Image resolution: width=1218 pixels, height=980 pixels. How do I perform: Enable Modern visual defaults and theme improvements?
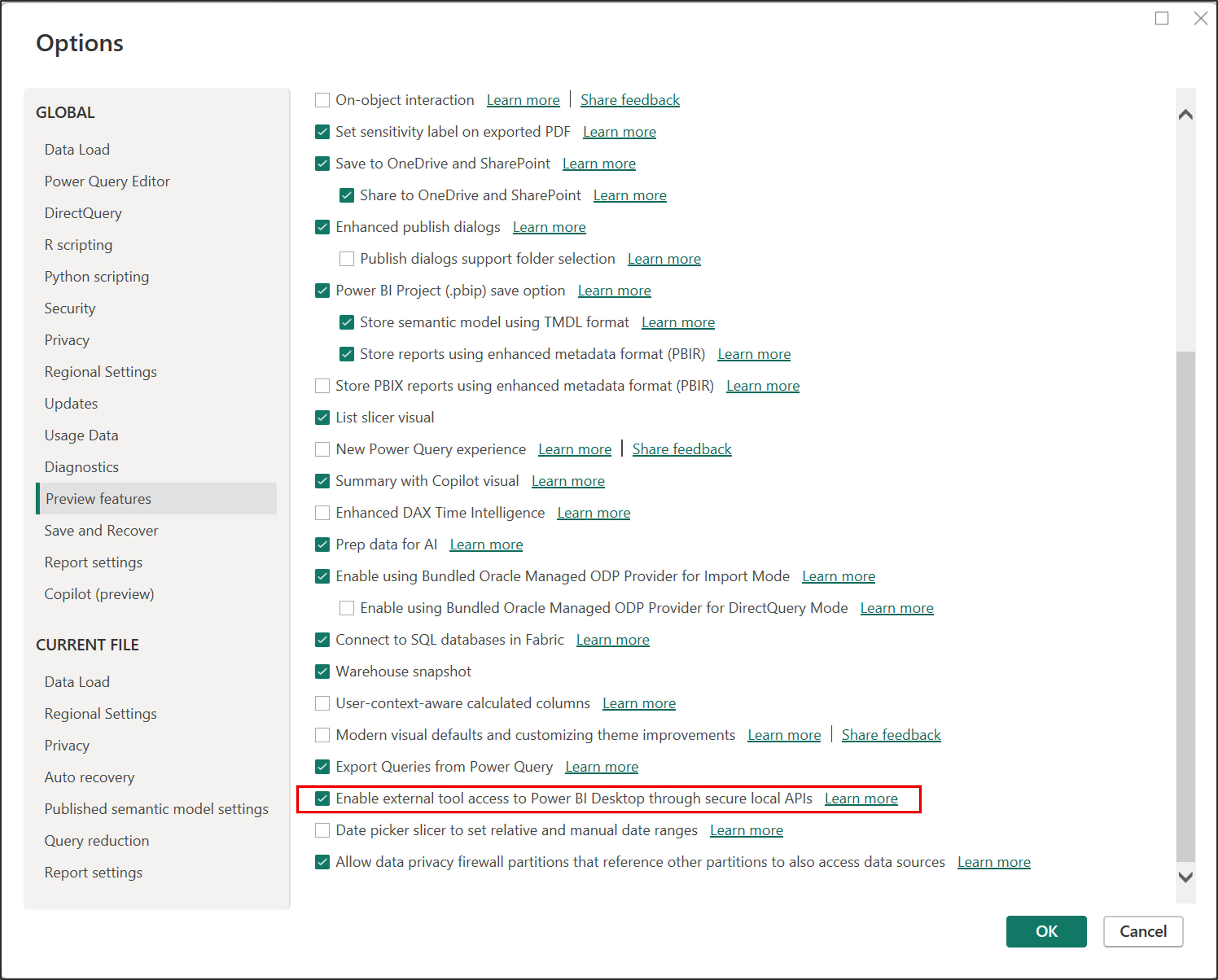click(322, 735)
